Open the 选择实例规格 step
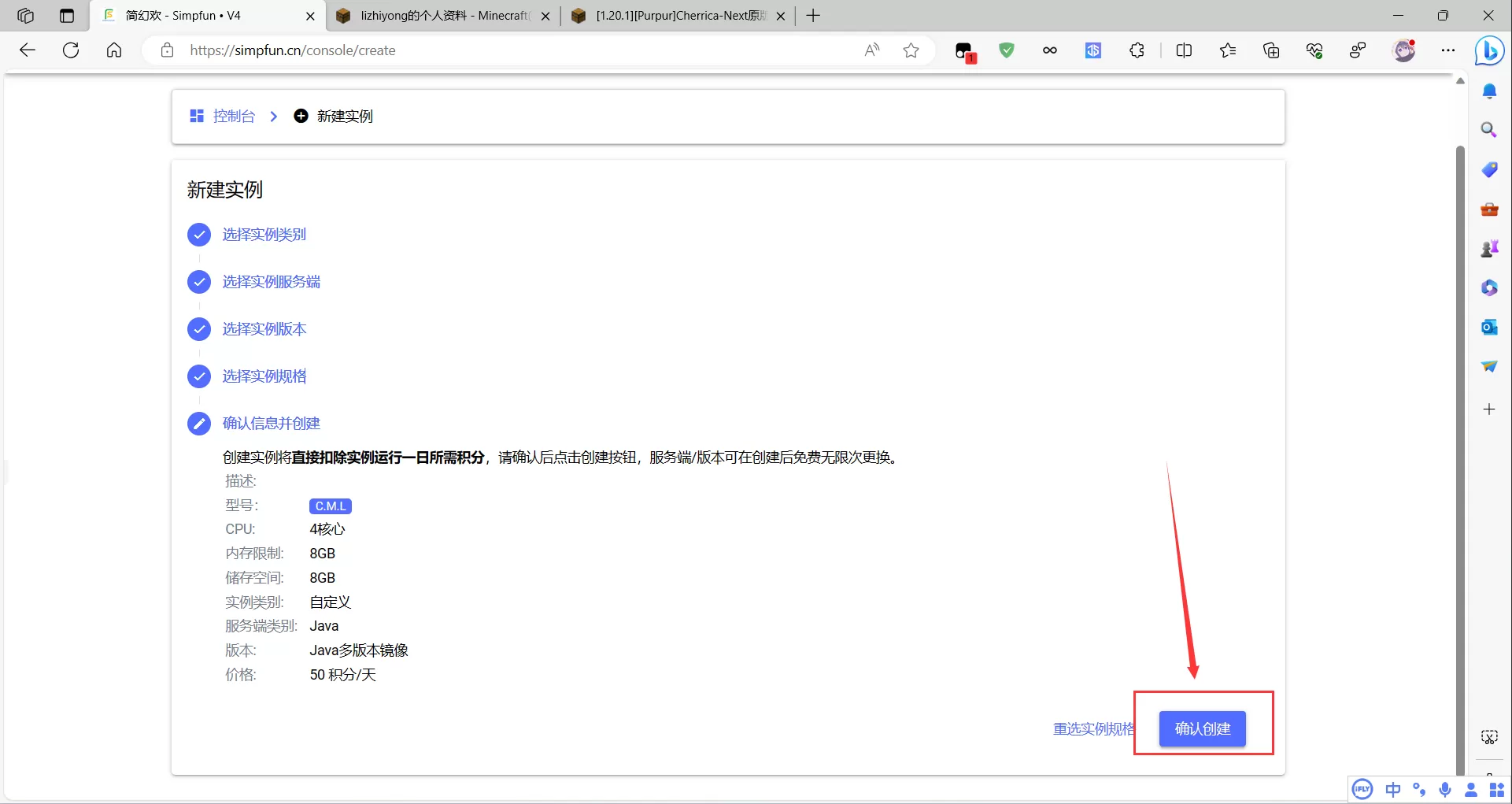This screenshot has width=1512, height=804. coord(264,376)
